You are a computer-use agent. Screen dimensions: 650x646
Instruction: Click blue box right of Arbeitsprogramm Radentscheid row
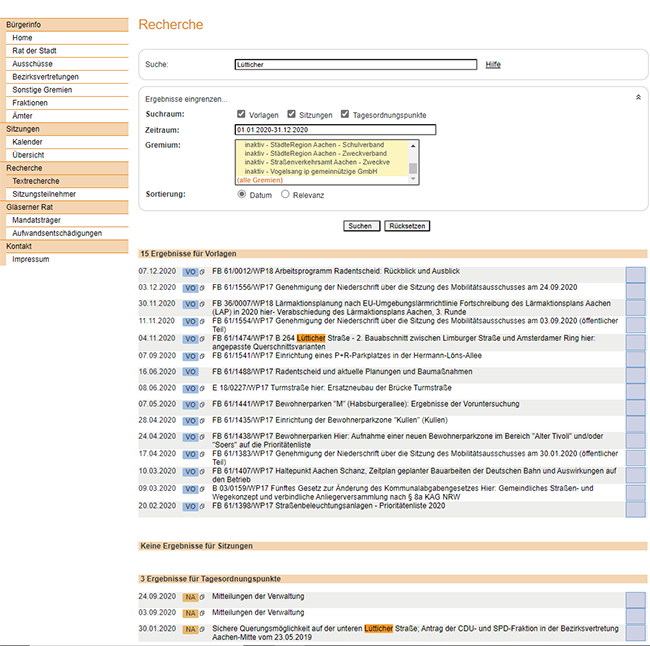pos(635,273)
